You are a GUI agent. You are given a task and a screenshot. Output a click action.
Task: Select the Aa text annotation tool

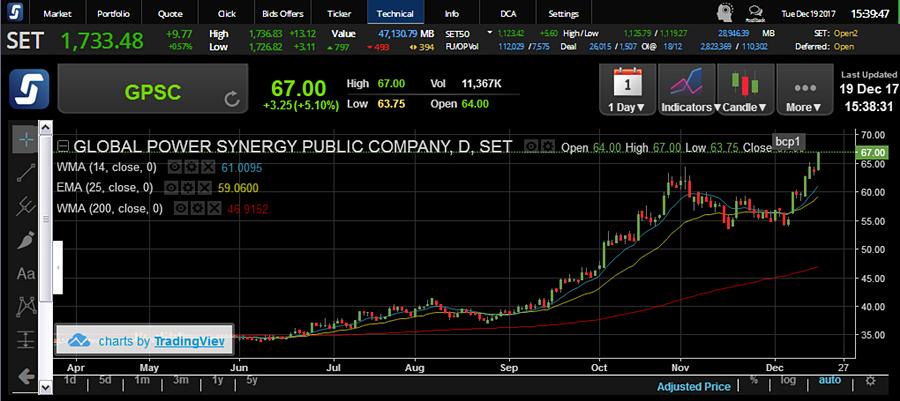tap(26, 274)
